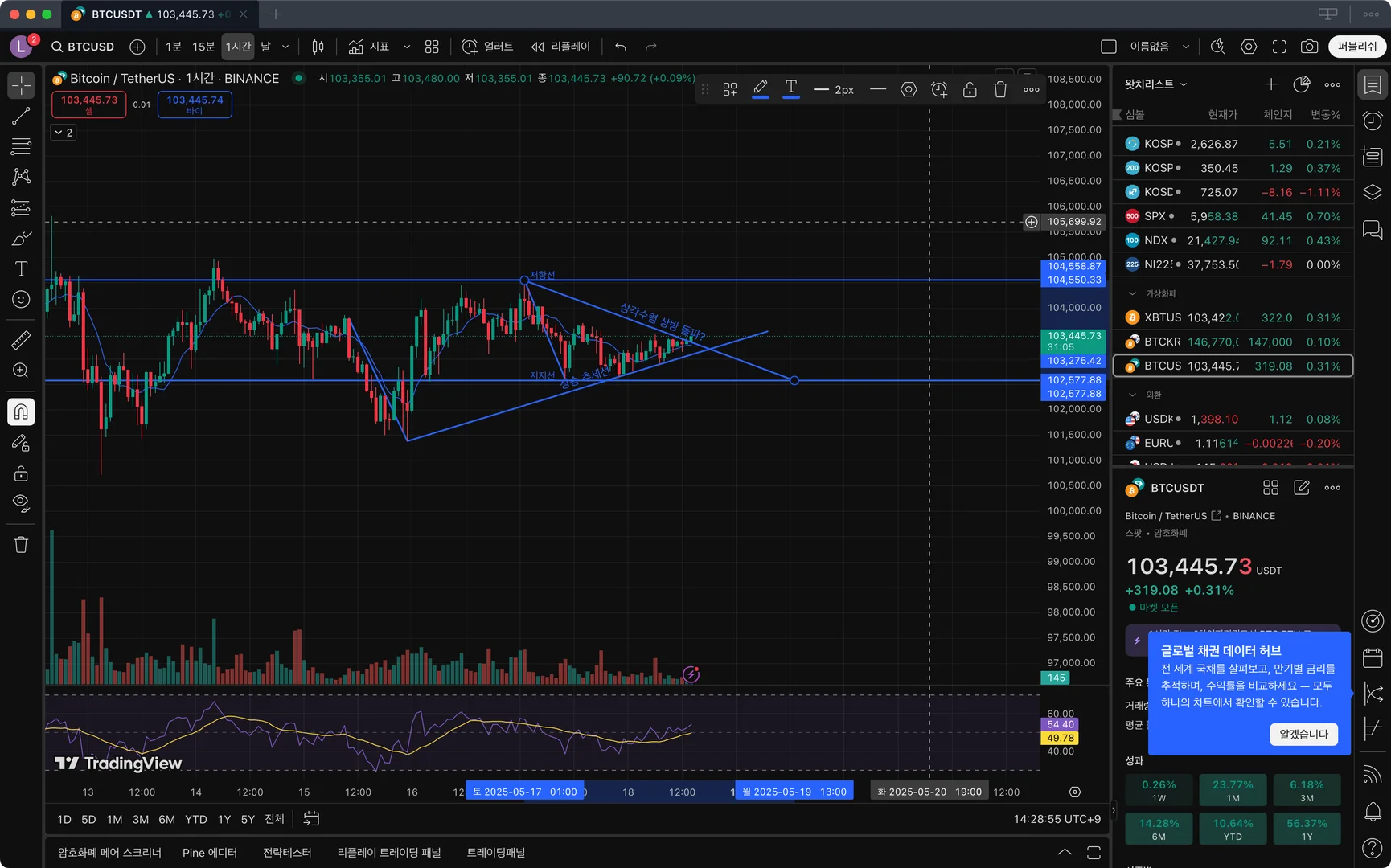The image size is (1391, 868).
Task: Click the trash icon in drawing toolbar
Action: coord(1000,89)
